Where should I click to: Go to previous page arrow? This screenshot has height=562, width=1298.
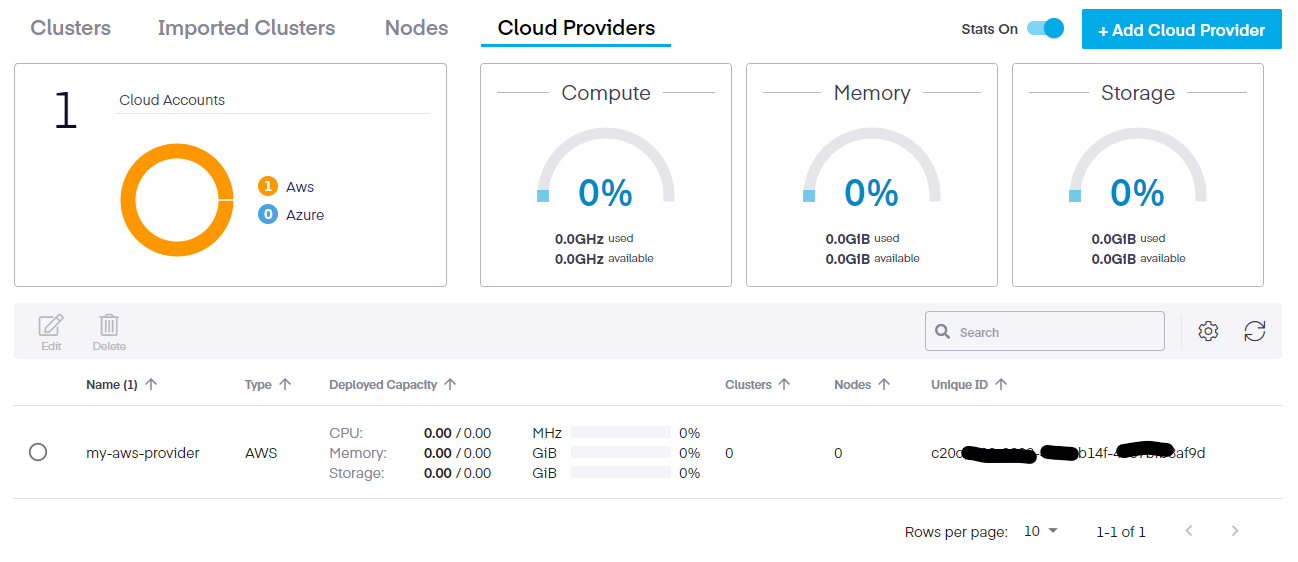pos(1189,531)
